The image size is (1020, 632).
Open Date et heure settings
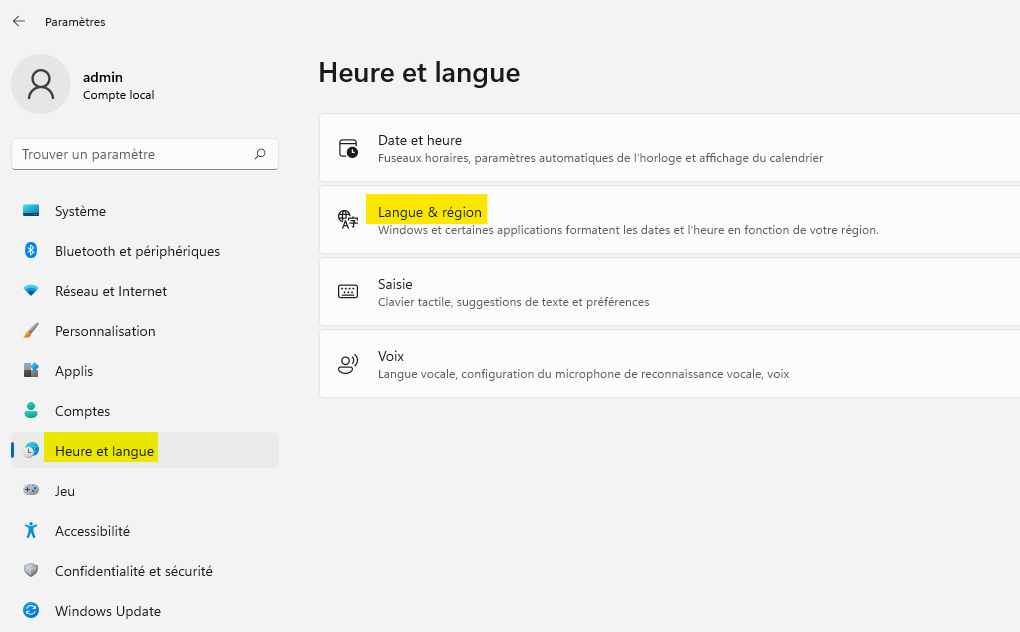pyautogui.click(x=420, y=141)
